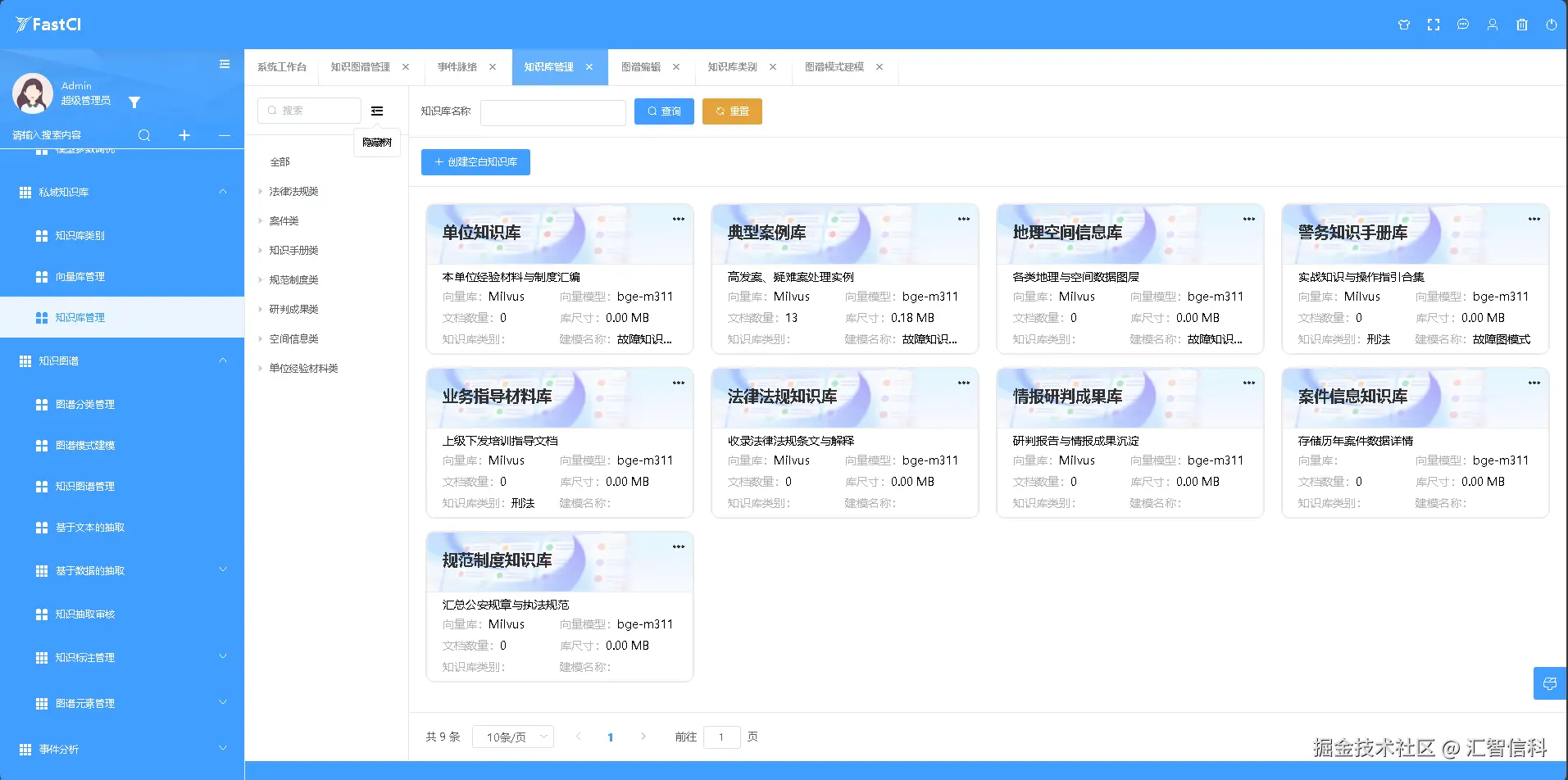Switch to the 知识库类别 tab
The image size is (1568, 780).
733,67
